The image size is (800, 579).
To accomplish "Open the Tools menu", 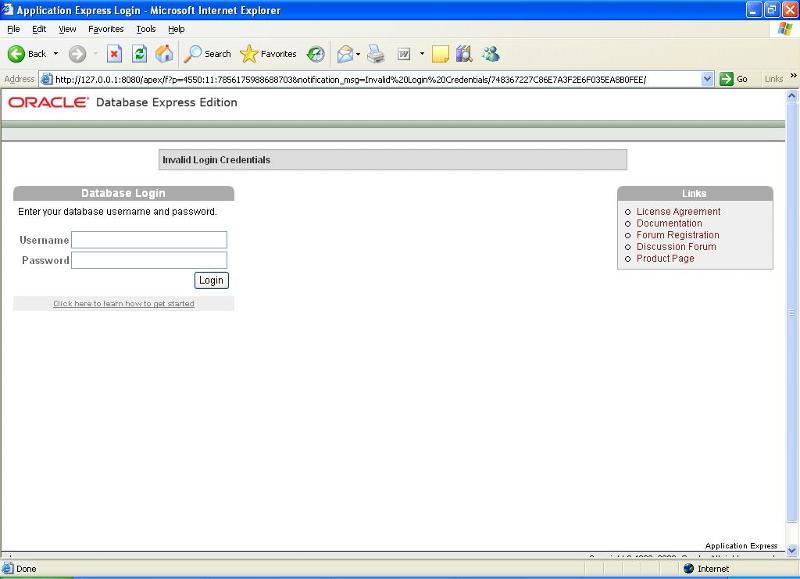I will [x=146, y=29].
